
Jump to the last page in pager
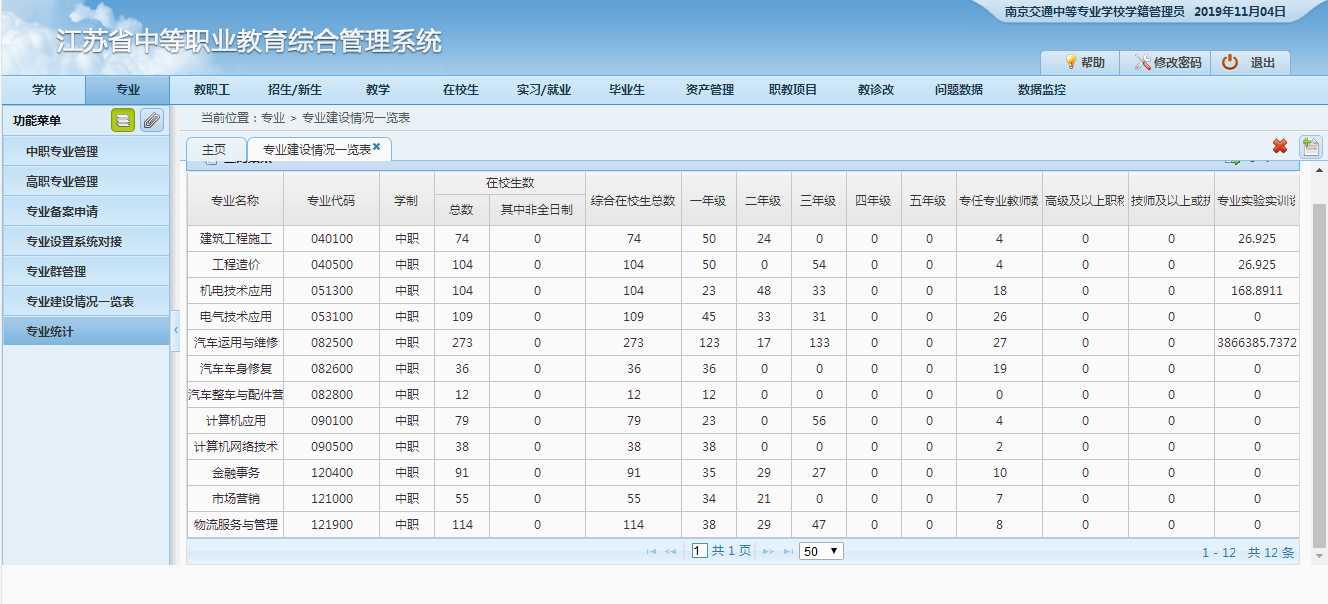coord(788,551)
